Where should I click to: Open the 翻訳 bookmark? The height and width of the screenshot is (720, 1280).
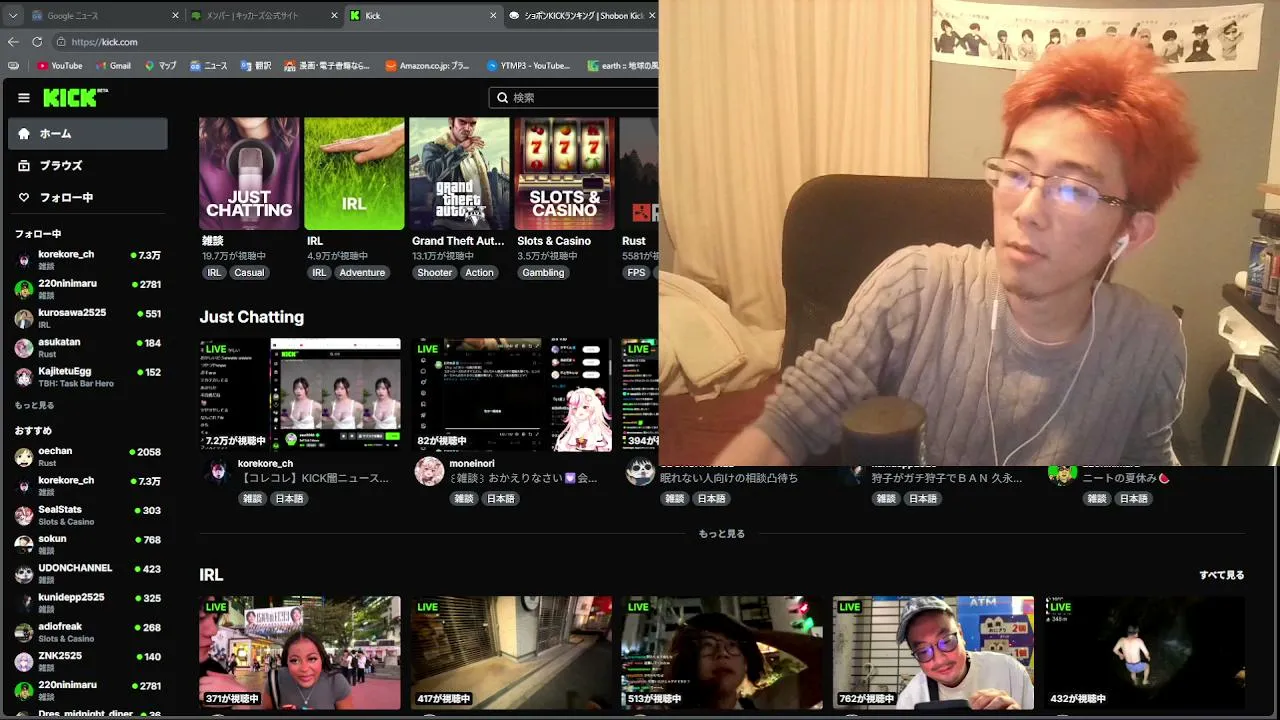[256, 66]
